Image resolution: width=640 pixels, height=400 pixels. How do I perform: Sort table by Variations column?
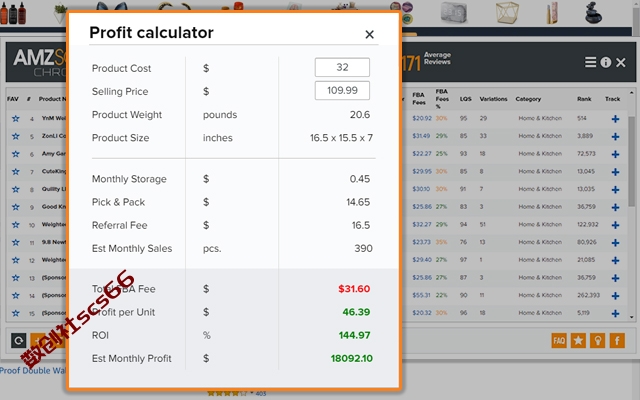click(x=493, y=99)
